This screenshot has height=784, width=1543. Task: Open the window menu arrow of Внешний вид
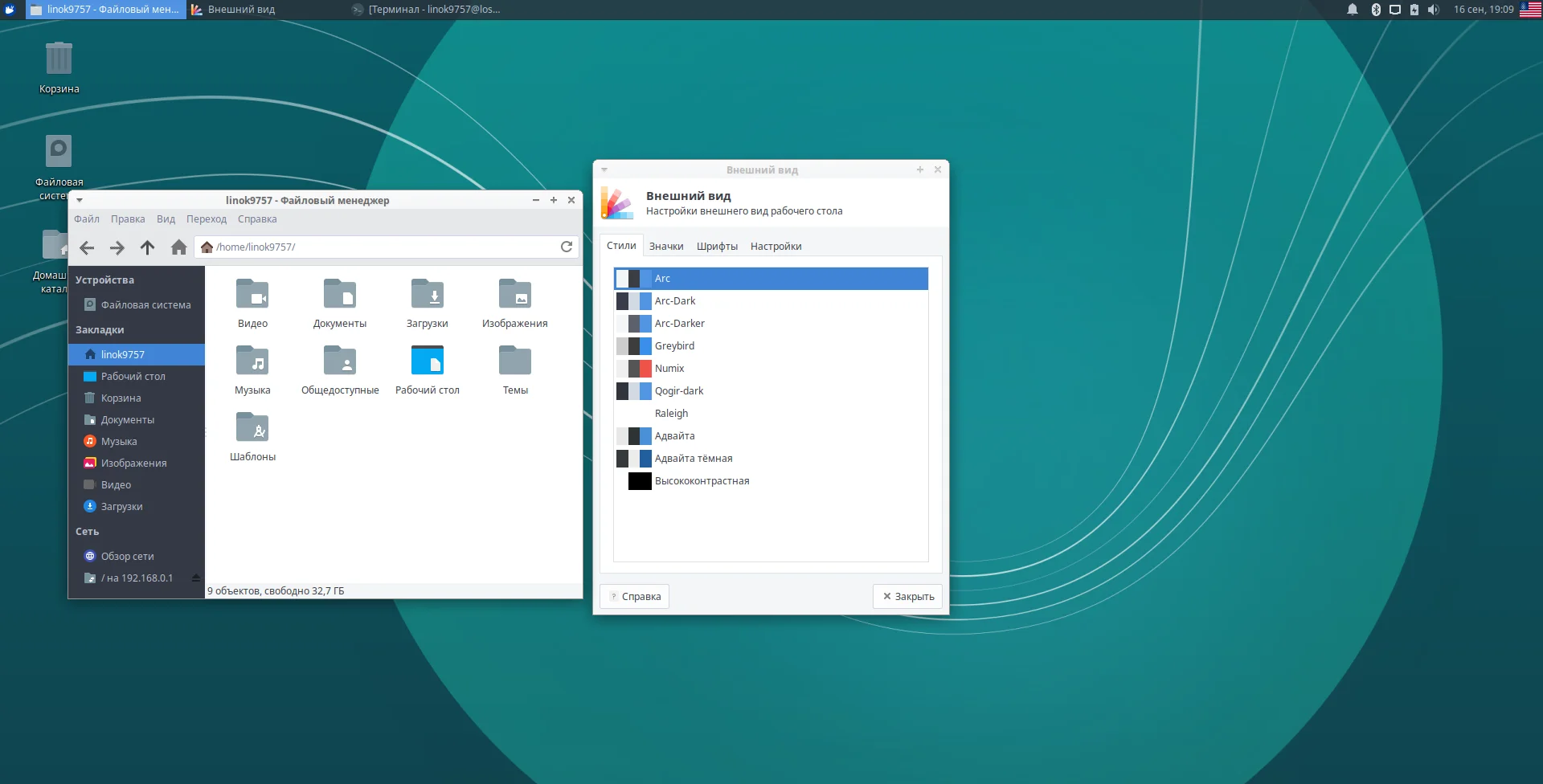(604, 169)
